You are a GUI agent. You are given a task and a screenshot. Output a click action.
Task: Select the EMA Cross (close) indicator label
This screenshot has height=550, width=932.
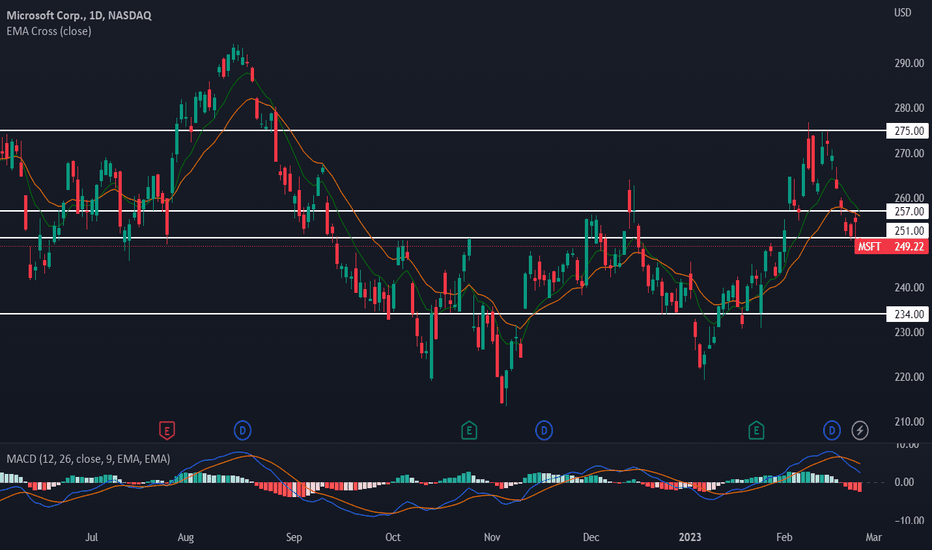(x=49, y=31)
